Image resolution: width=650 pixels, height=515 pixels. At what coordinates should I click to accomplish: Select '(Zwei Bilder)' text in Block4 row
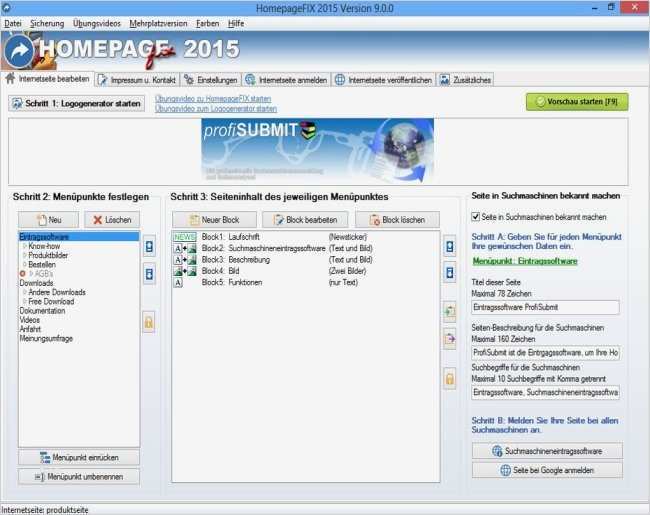point(347,271)
